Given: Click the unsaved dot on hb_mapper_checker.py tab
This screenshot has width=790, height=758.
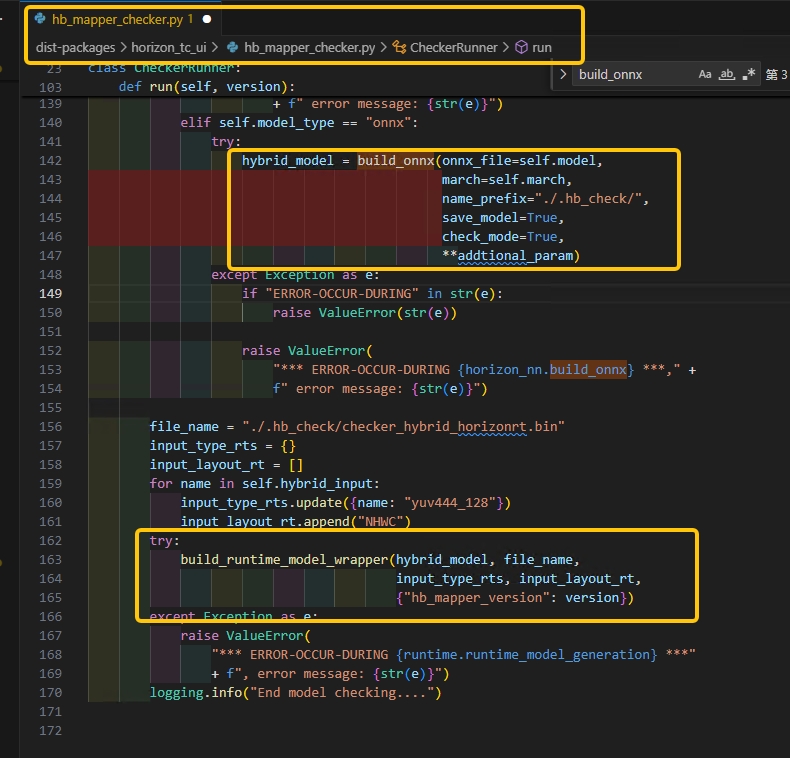Looking at the screenshot, I should coord(207,19).
